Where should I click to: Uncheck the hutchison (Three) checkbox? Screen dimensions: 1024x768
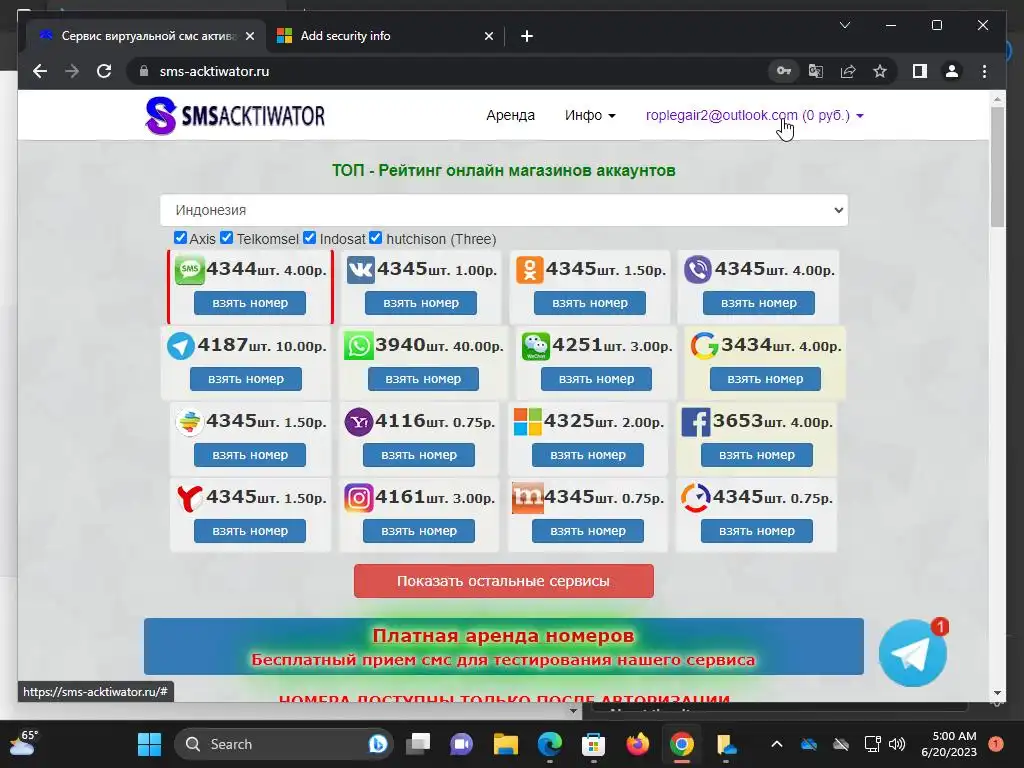[376, 238]
